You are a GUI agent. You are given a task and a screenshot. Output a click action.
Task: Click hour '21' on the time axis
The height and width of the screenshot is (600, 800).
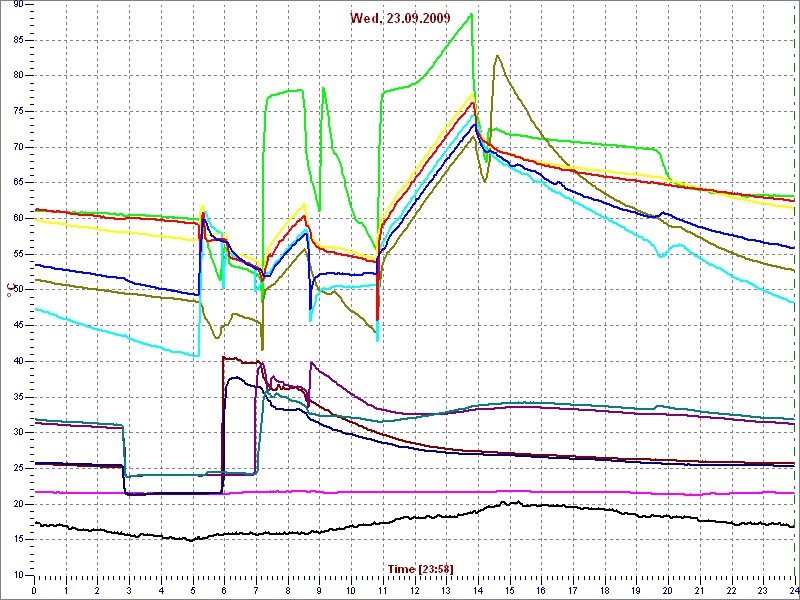pos(698,590)
